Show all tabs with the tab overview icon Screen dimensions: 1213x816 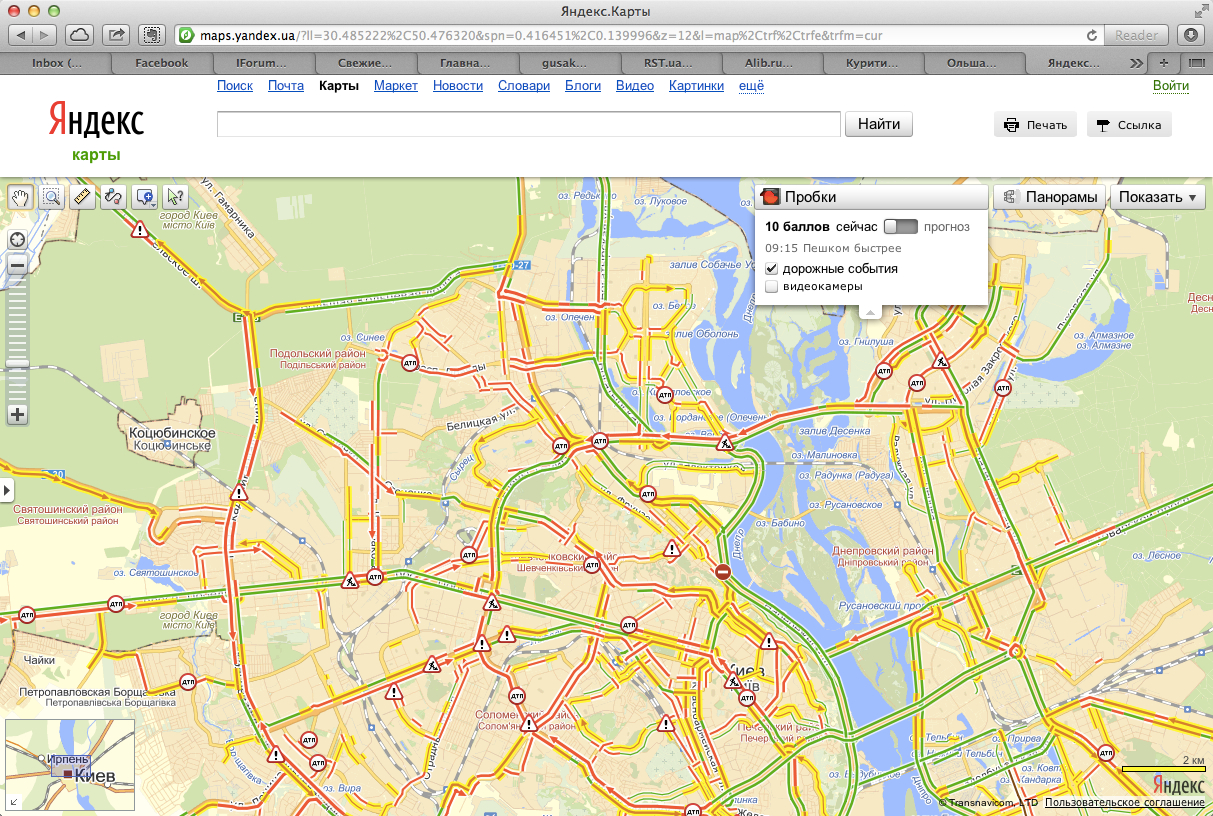1195,62
